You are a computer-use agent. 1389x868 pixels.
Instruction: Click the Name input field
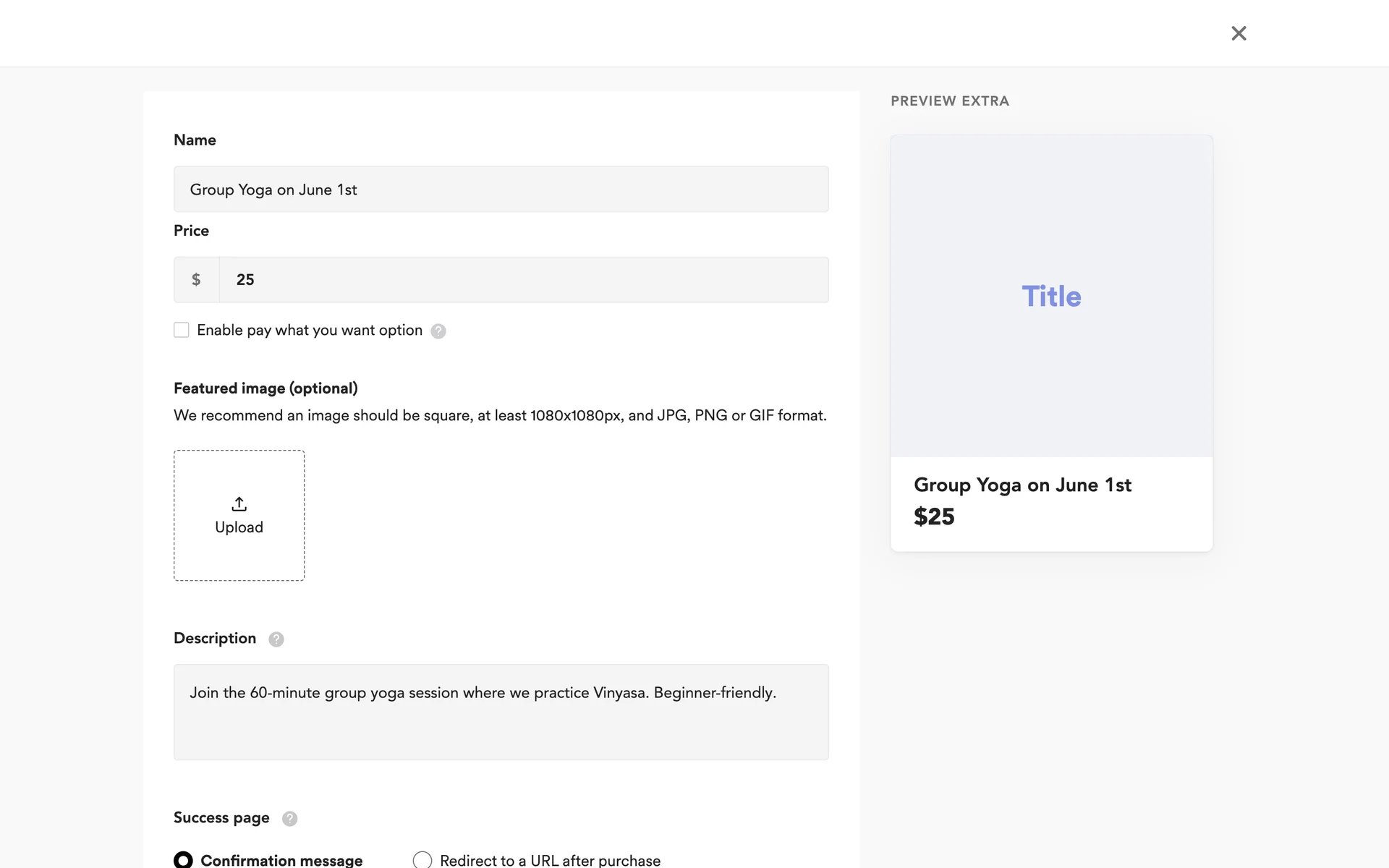(501, 190)
